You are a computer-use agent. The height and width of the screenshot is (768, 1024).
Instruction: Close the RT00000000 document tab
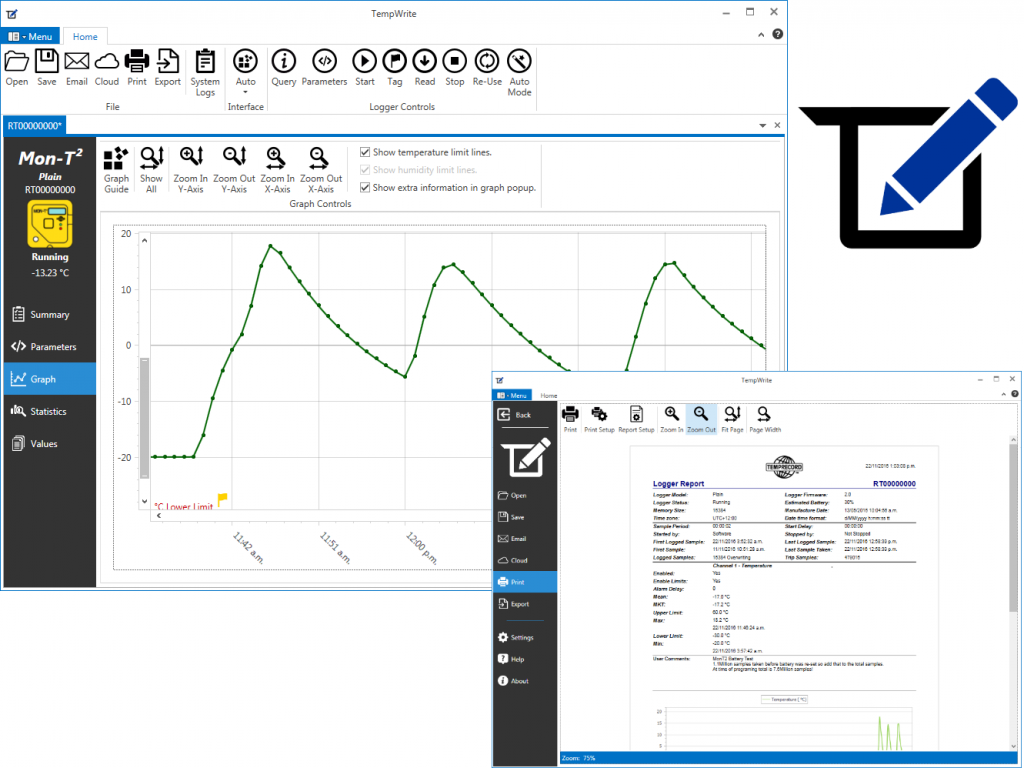click(777, 125)
